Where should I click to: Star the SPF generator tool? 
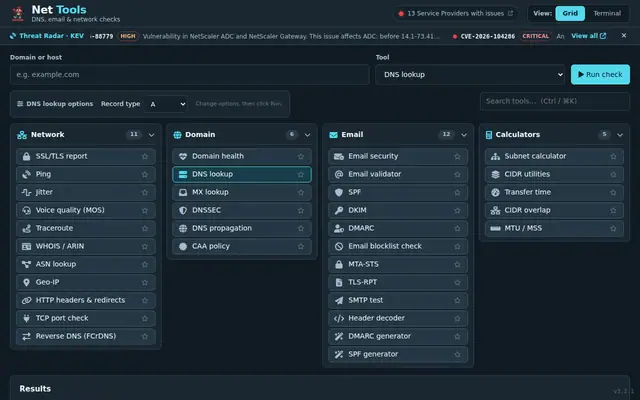[457, 354]
